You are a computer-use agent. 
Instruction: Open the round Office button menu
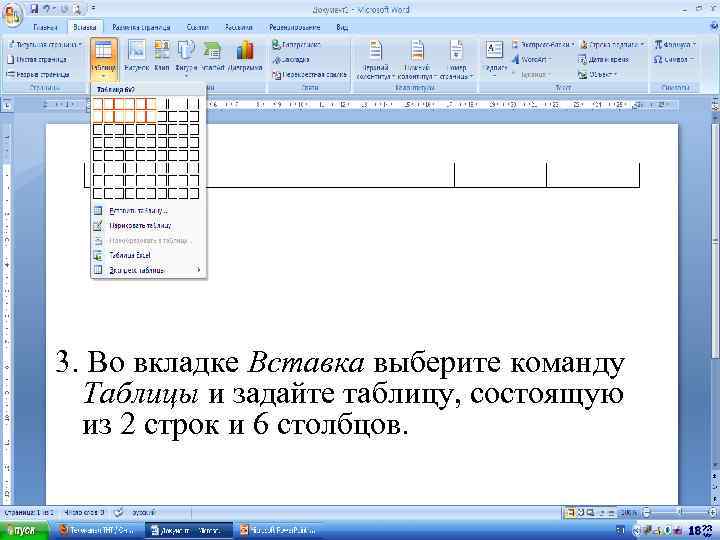[12, 13]
